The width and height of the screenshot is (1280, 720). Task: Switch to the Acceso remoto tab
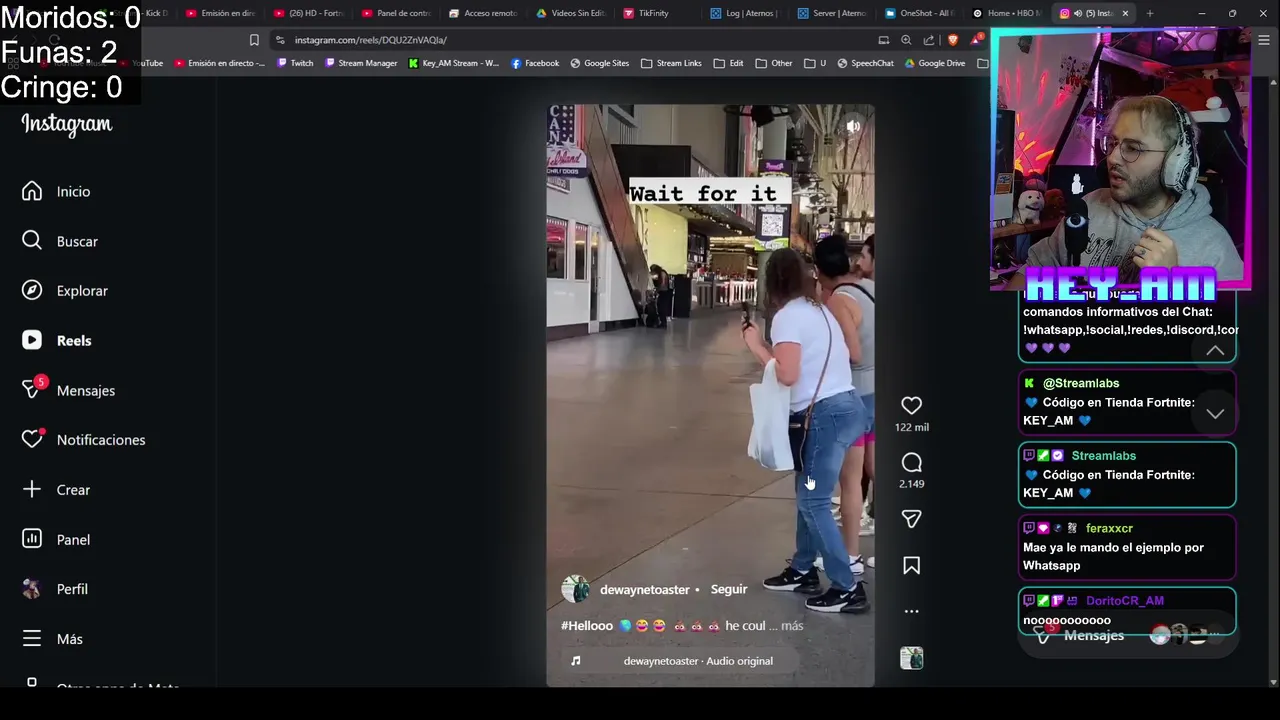(x=484, y=13)
